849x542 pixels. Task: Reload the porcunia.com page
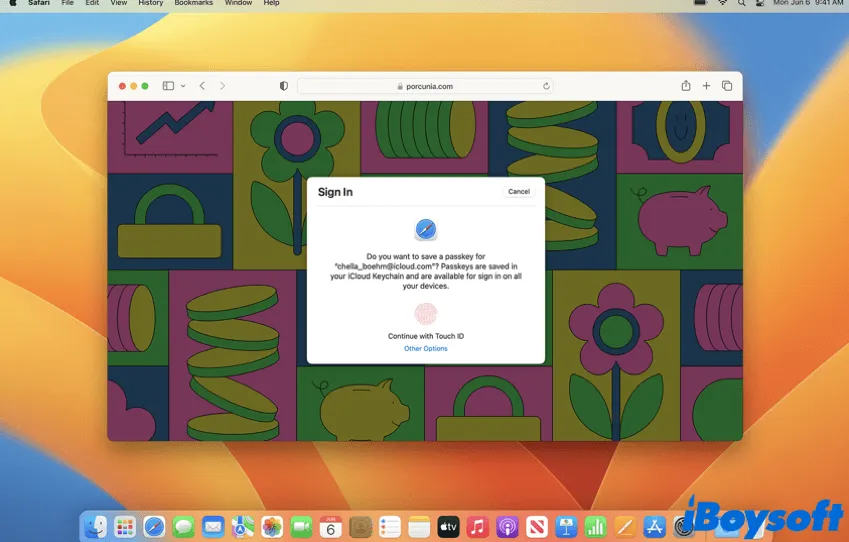click(x=546, y=86)
